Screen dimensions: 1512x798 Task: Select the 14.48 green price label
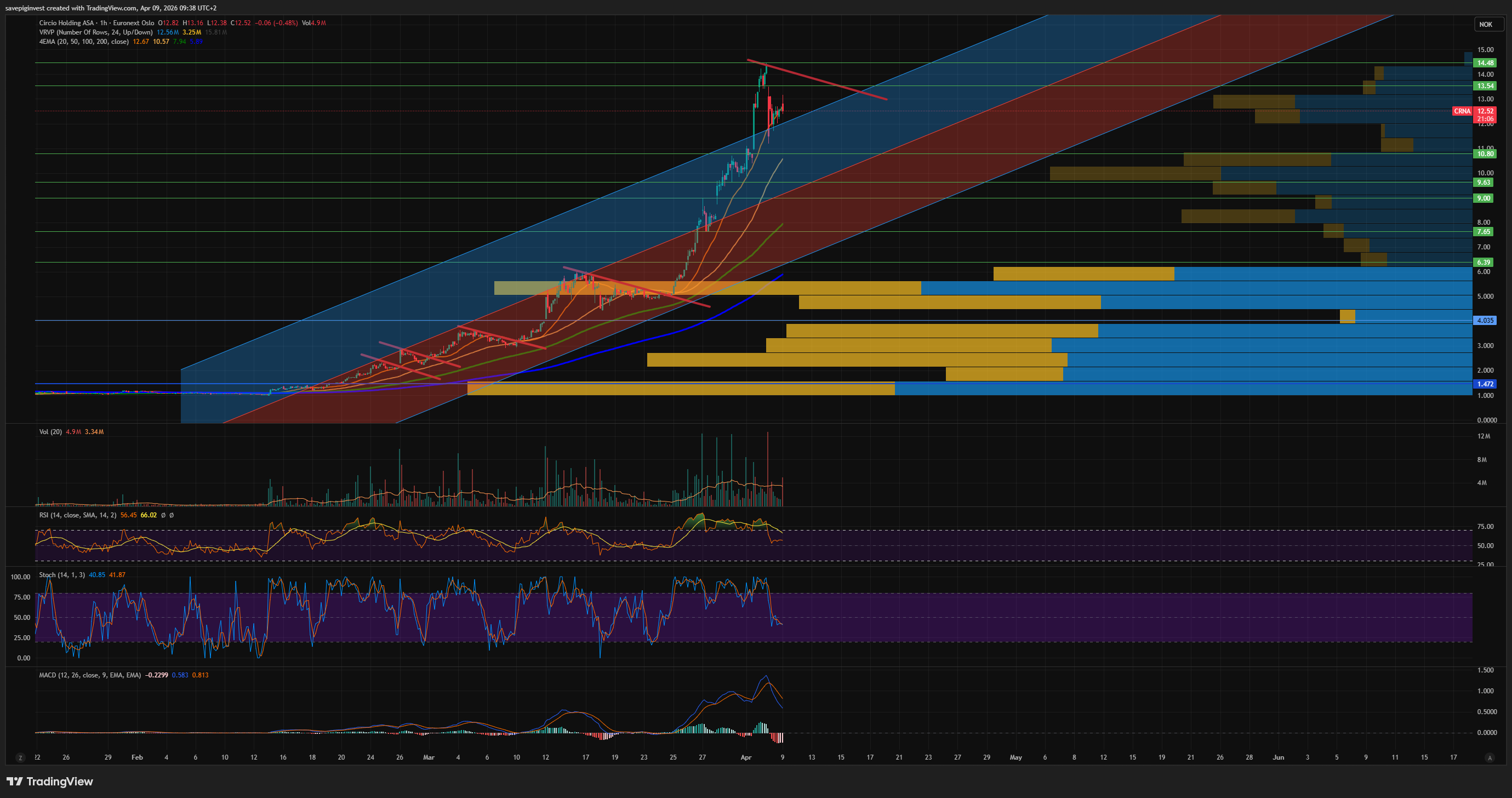(x=1485, y=63)
